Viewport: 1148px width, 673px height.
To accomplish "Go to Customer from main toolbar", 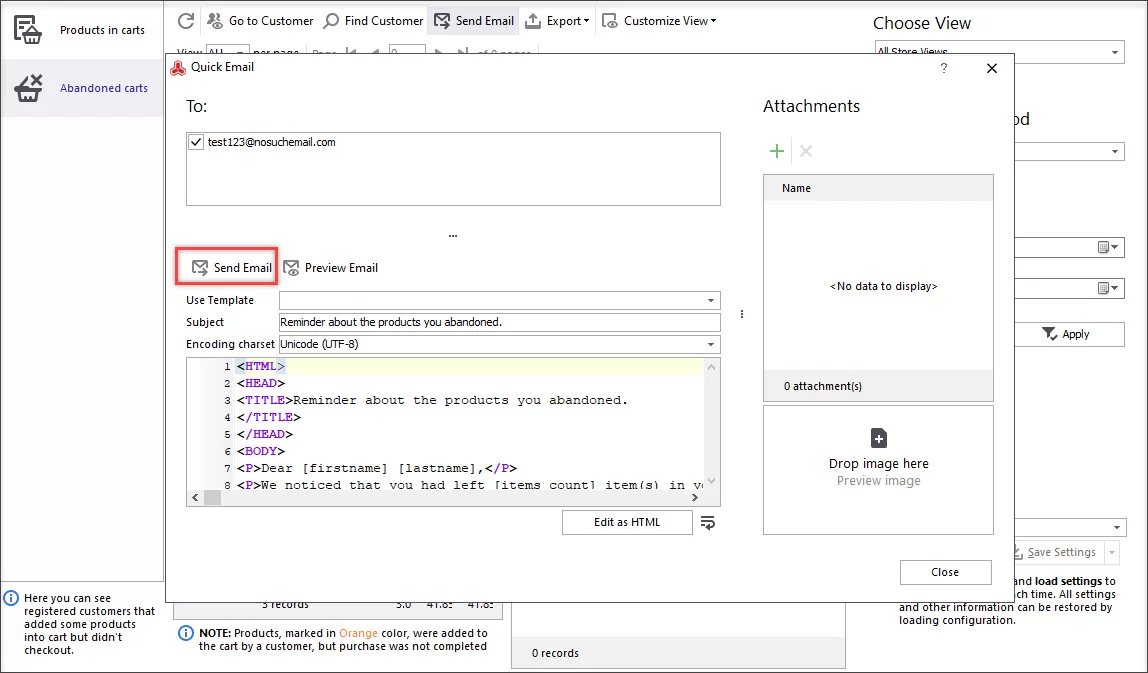I will coord(260,21).
